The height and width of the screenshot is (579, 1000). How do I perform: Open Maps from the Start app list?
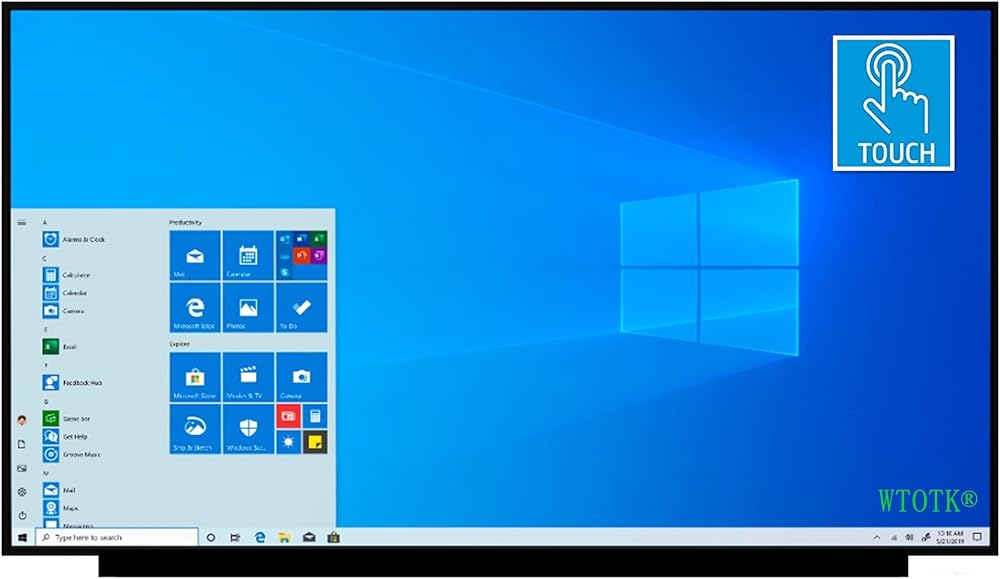coord(61,508)
